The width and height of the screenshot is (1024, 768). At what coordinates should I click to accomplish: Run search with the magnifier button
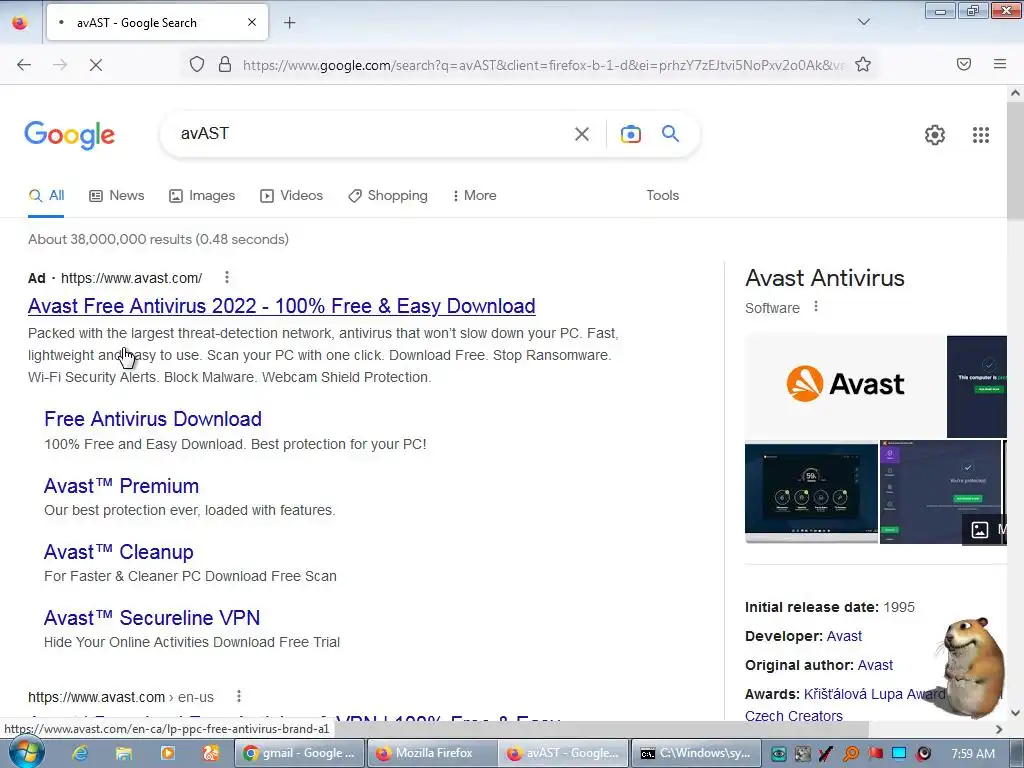click(671, 134)
